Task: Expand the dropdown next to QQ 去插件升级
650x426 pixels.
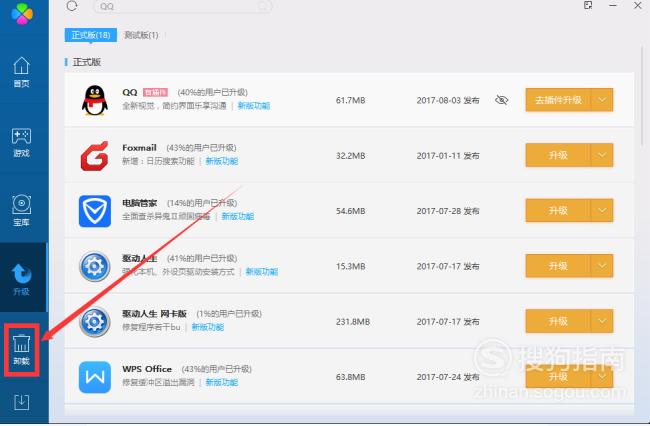Action: [x=602, y=100]
